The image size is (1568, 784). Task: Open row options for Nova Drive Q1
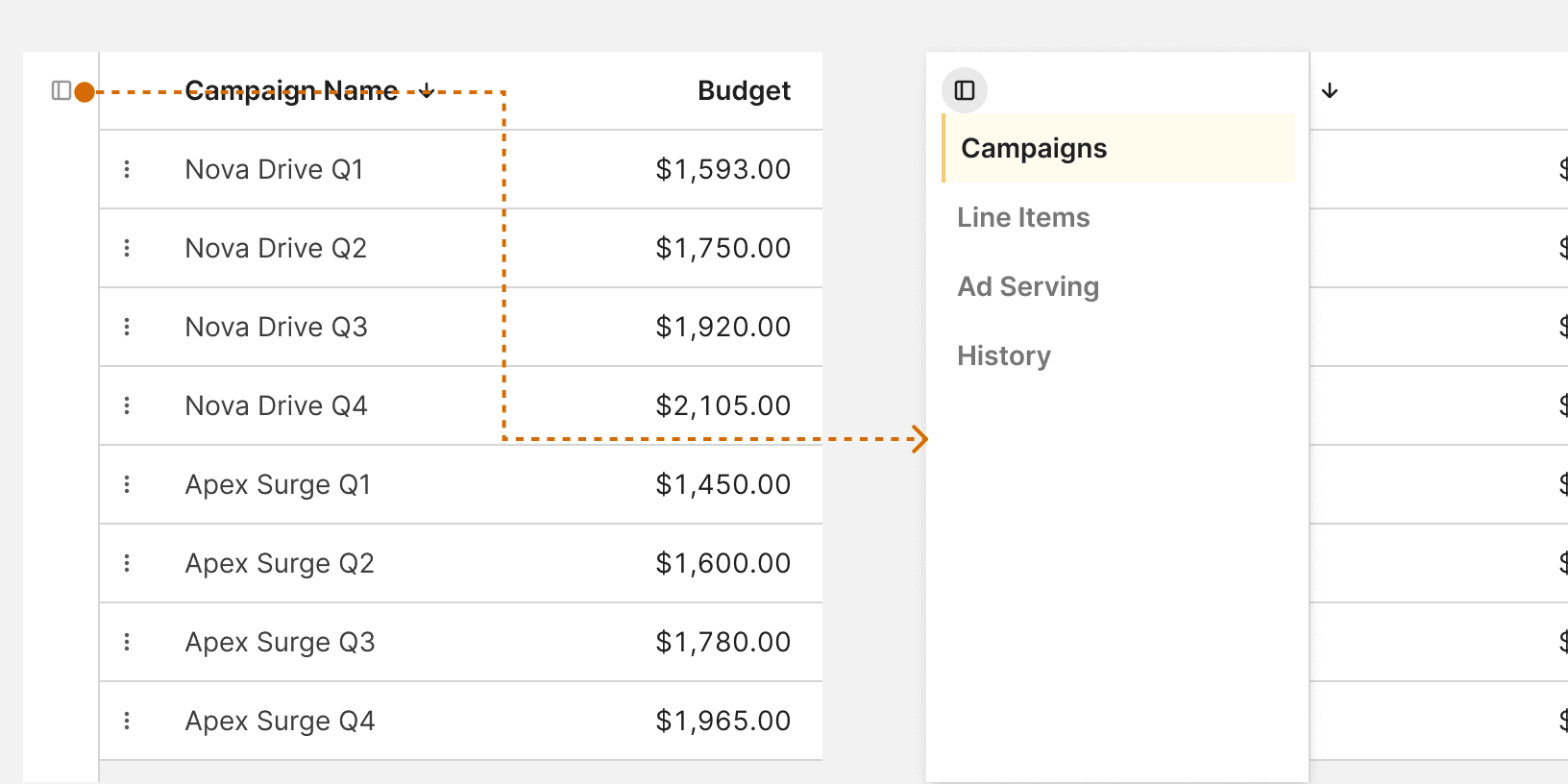[x=127, y=169]
